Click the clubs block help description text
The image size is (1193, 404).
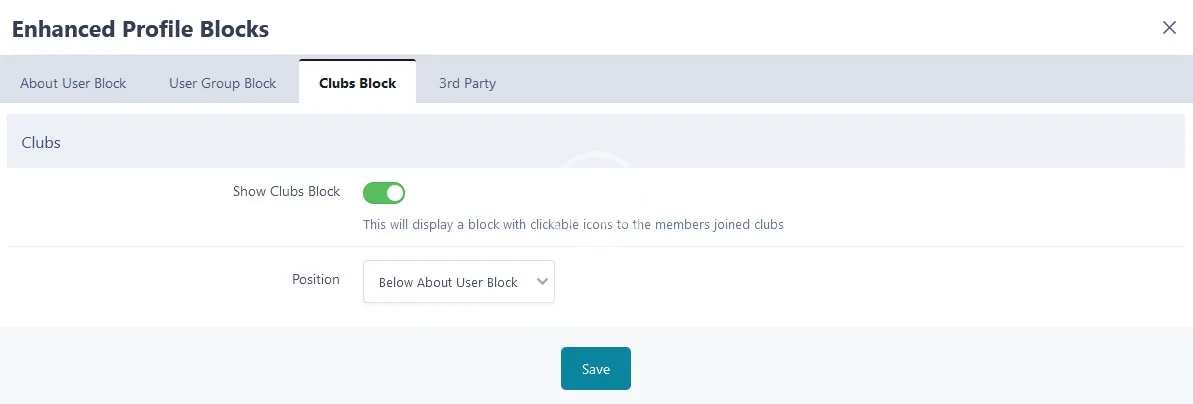[x=572, y=225]
